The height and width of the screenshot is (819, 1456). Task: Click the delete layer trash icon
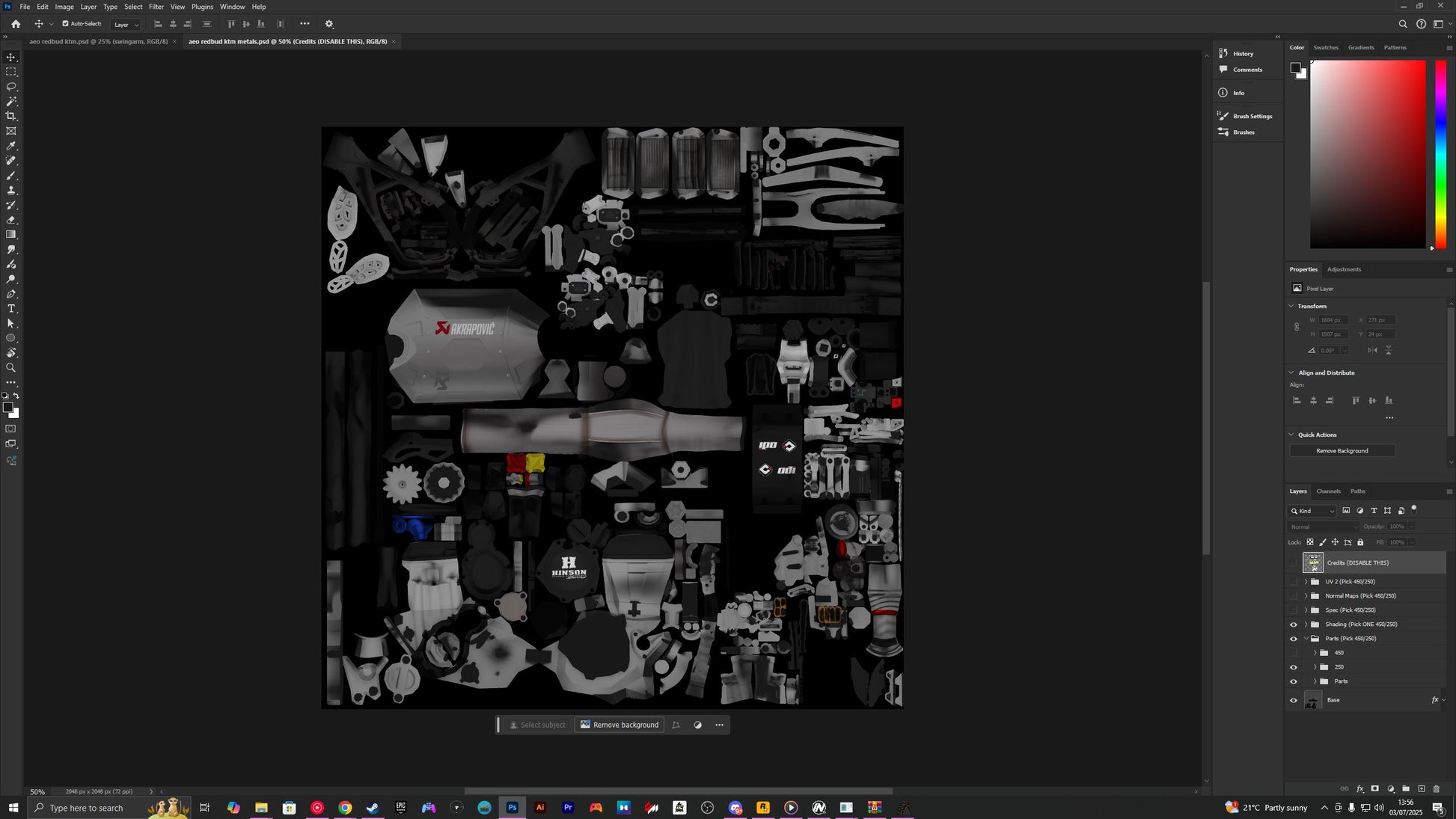pos(1436,789)
